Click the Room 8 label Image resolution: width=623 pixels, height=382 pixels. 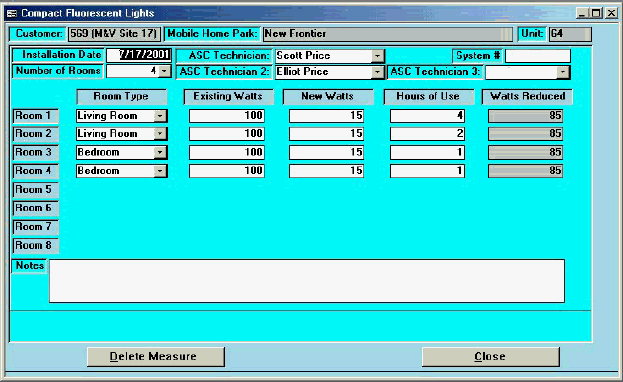[x=35, y=246]
